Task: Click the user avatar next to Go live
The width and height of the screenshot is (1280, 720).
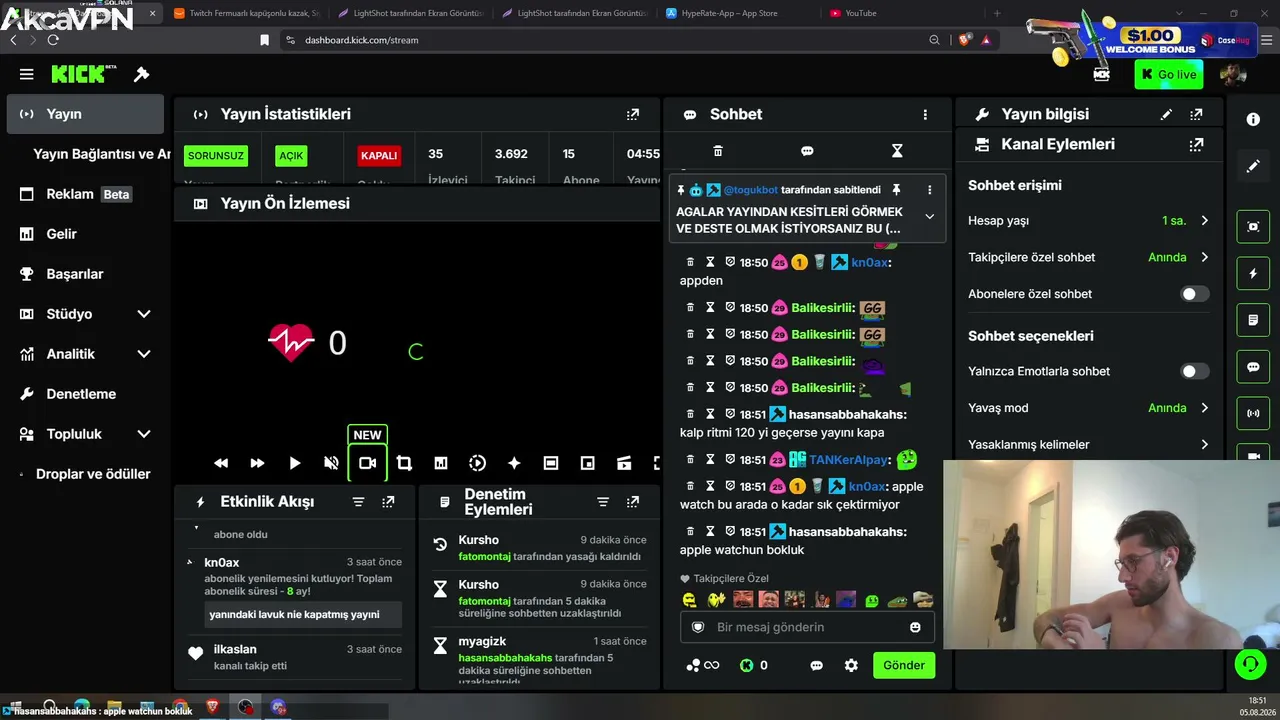Action: point(1233,74)
